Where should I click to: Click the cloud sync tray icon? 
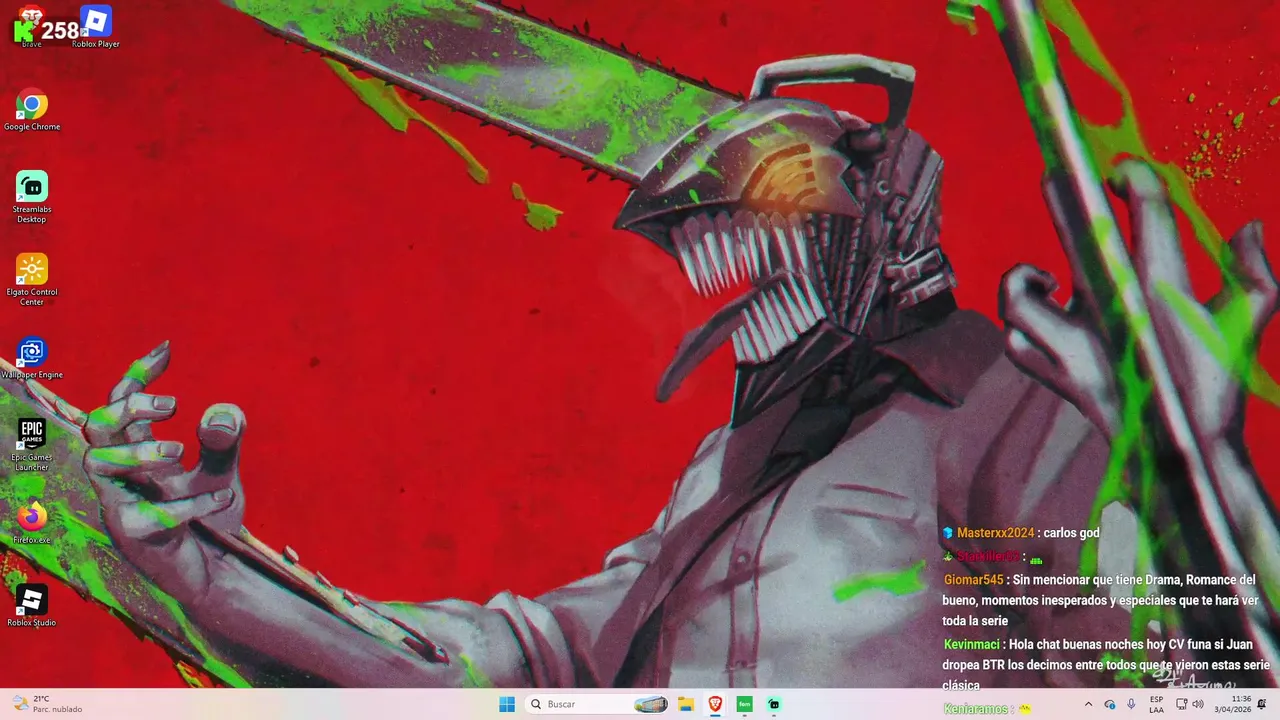coord(1109,704)
